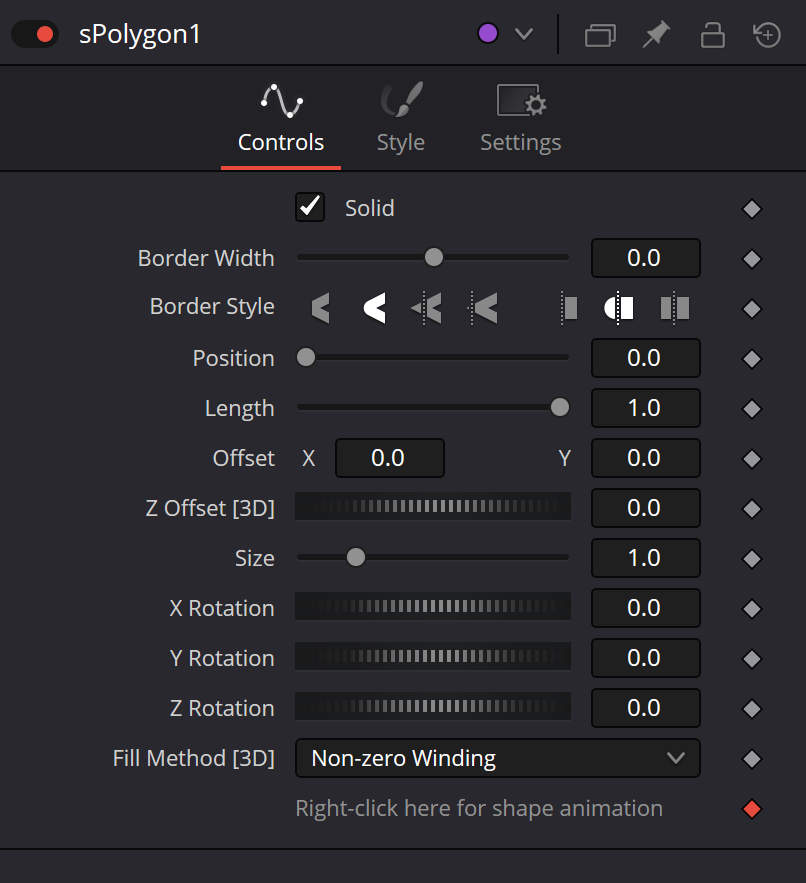Viewport: 806px width, 883px height.
Task: Toggle Z Offset keyframe diamond
Action: click(752, 509)
